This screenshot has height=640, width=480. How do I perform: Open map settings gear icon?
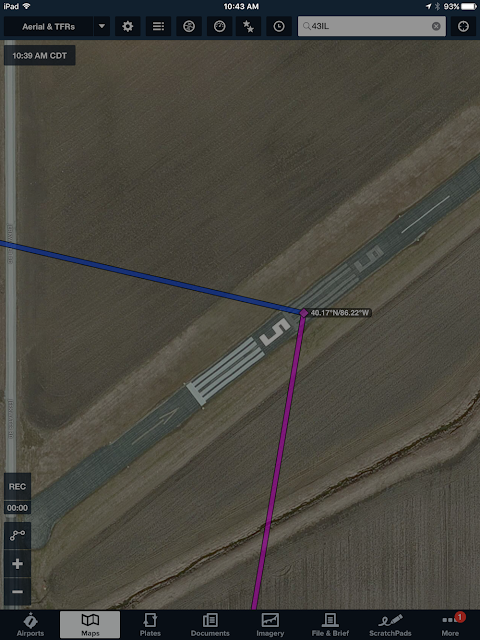128,27
